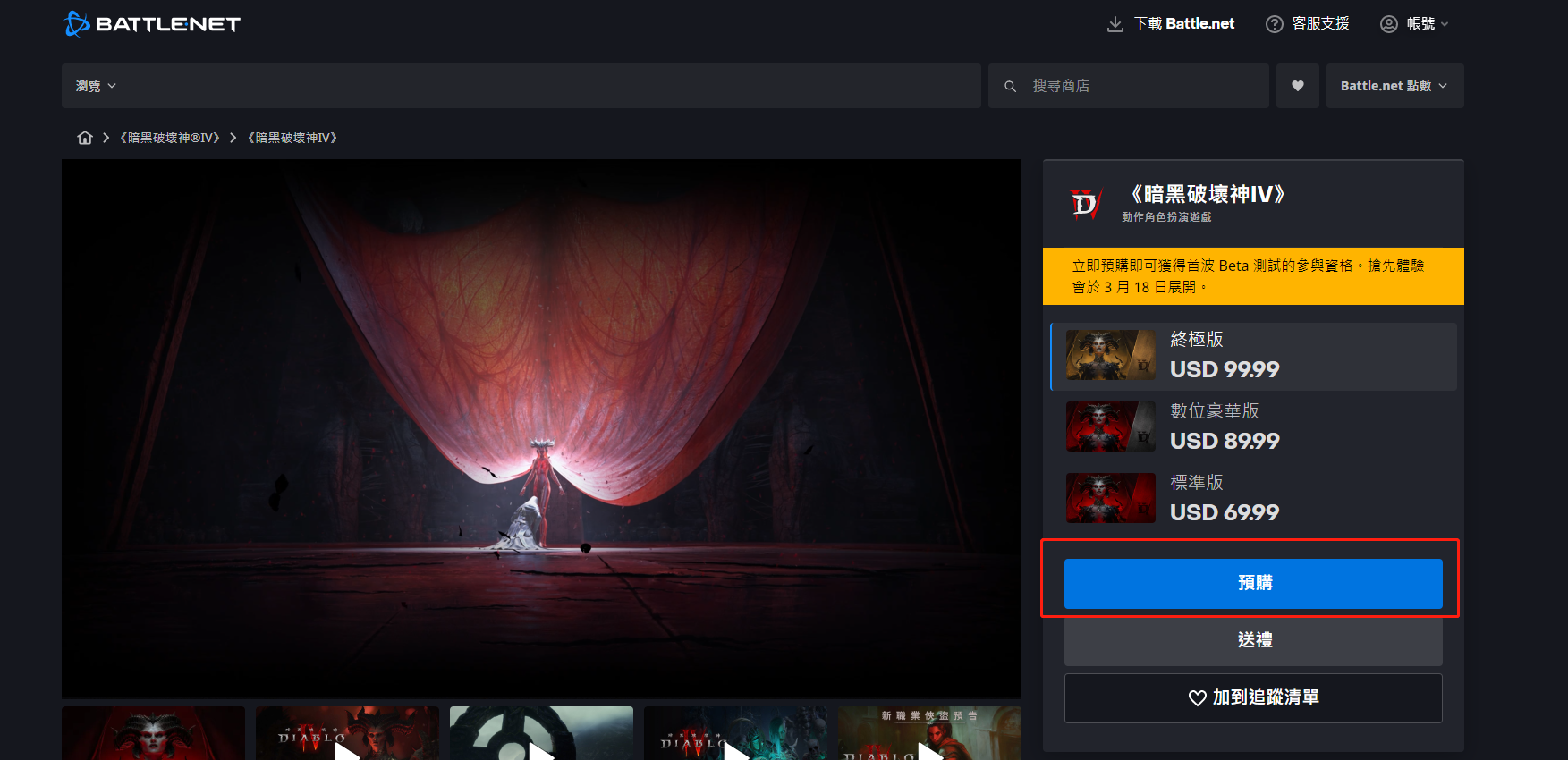This screenshot has width=1568, height=760.
Task: Click the Battle.net logo
Action: [x=152, y=24]
